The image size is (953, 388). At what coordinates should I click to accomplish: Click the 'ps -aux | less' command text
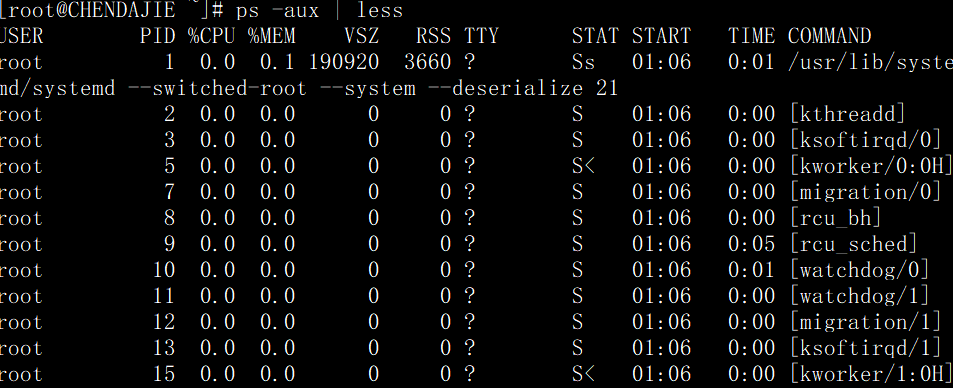[319, 10]
